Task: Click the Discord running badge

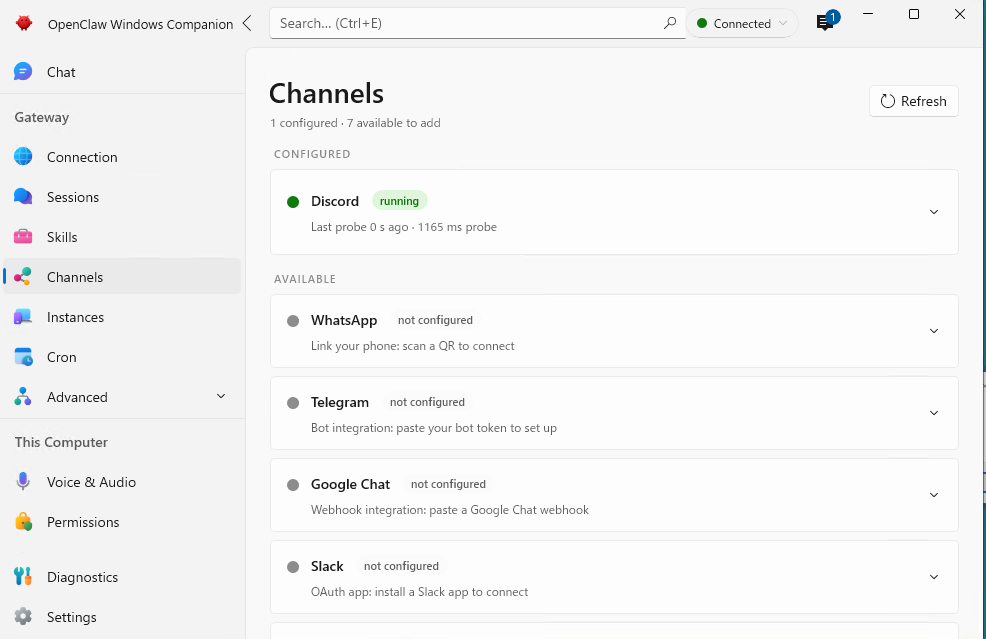Action: (x=399, y=201)
